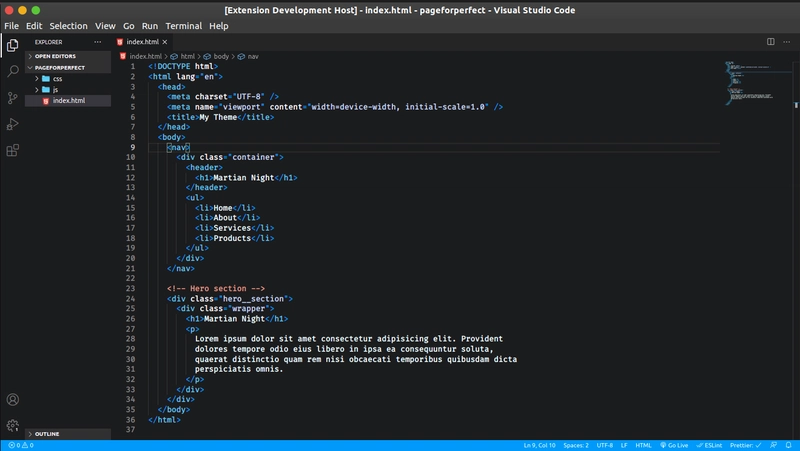The image size is (800, 451).
Task: Expand the js folder
Action: [x=68, y=89]
